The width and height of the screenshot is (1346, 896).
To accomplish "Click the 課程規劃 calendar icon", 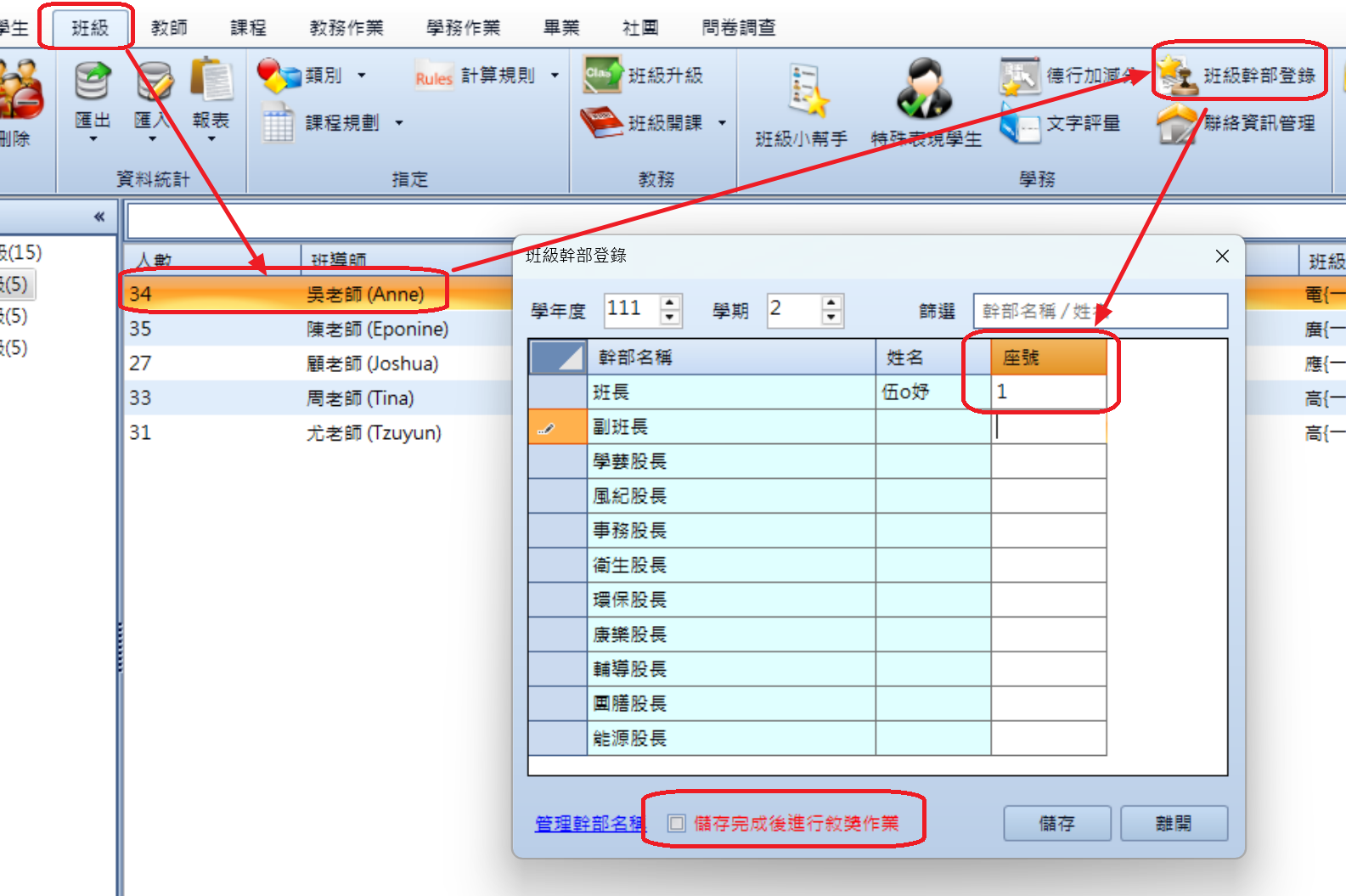I will 279,123.
